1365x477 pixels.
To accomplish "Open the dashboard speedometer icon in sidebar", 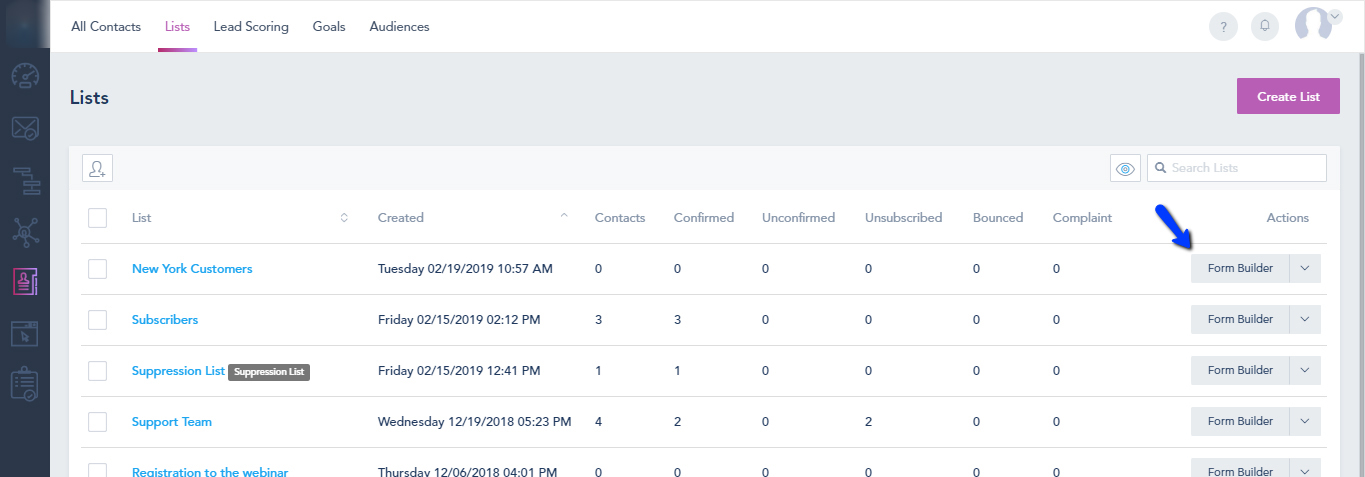I will coord(25,76).
